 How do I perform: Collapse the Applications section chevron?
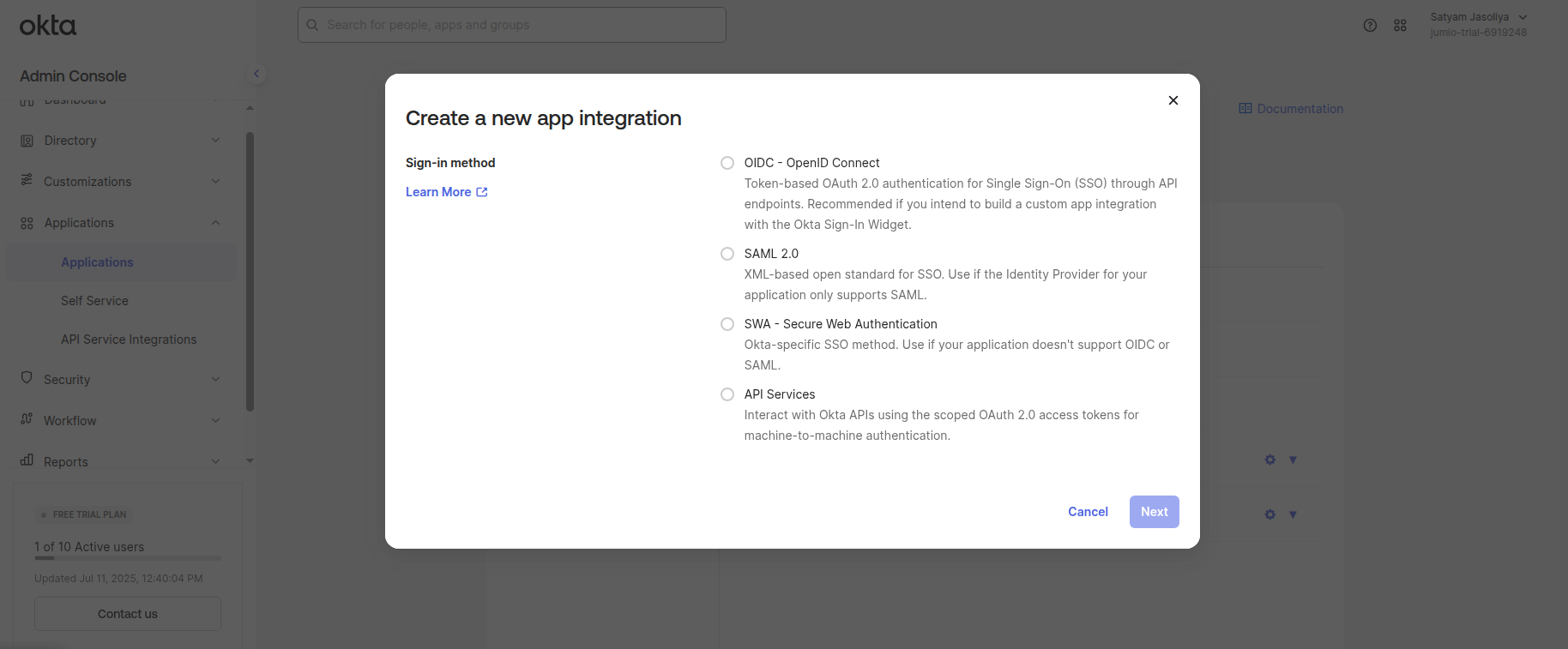pos(215,223)
